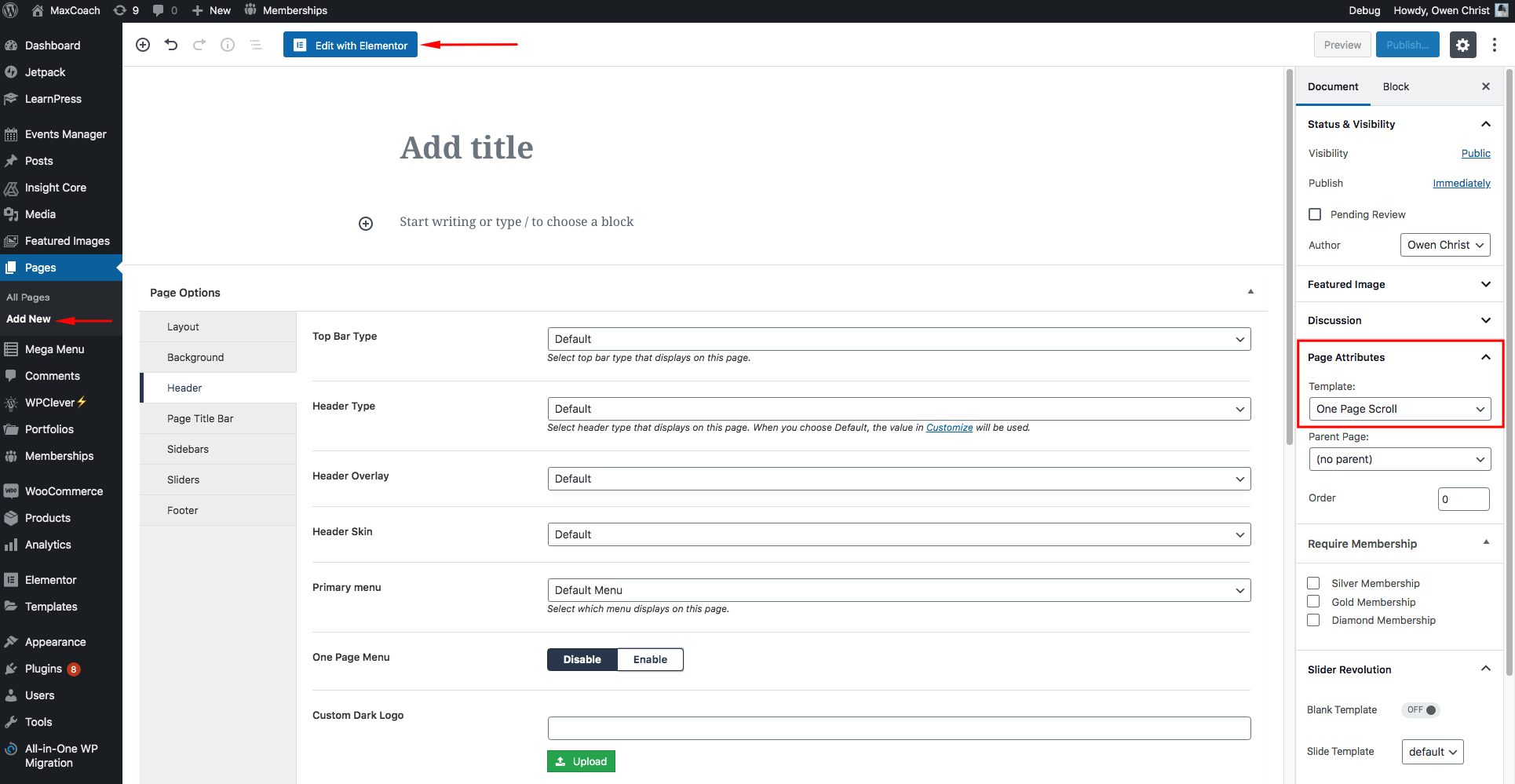Image resolution: width=1515 pixels, height=784 pixels.
Task: Open the block navigation list icon
Action: (x=256, y=45)
